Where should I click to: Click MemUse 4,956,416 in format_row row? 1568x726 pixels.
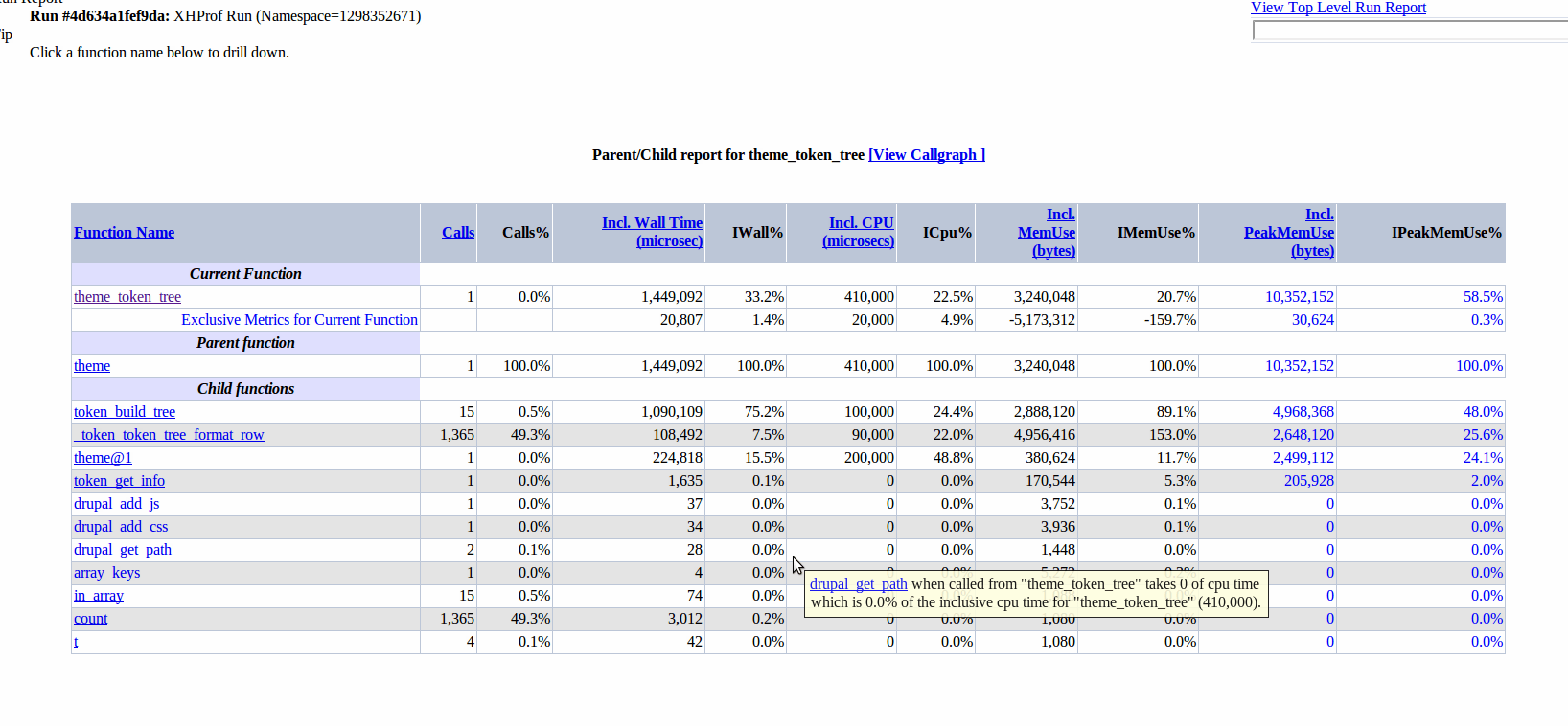coord(1045,435)
